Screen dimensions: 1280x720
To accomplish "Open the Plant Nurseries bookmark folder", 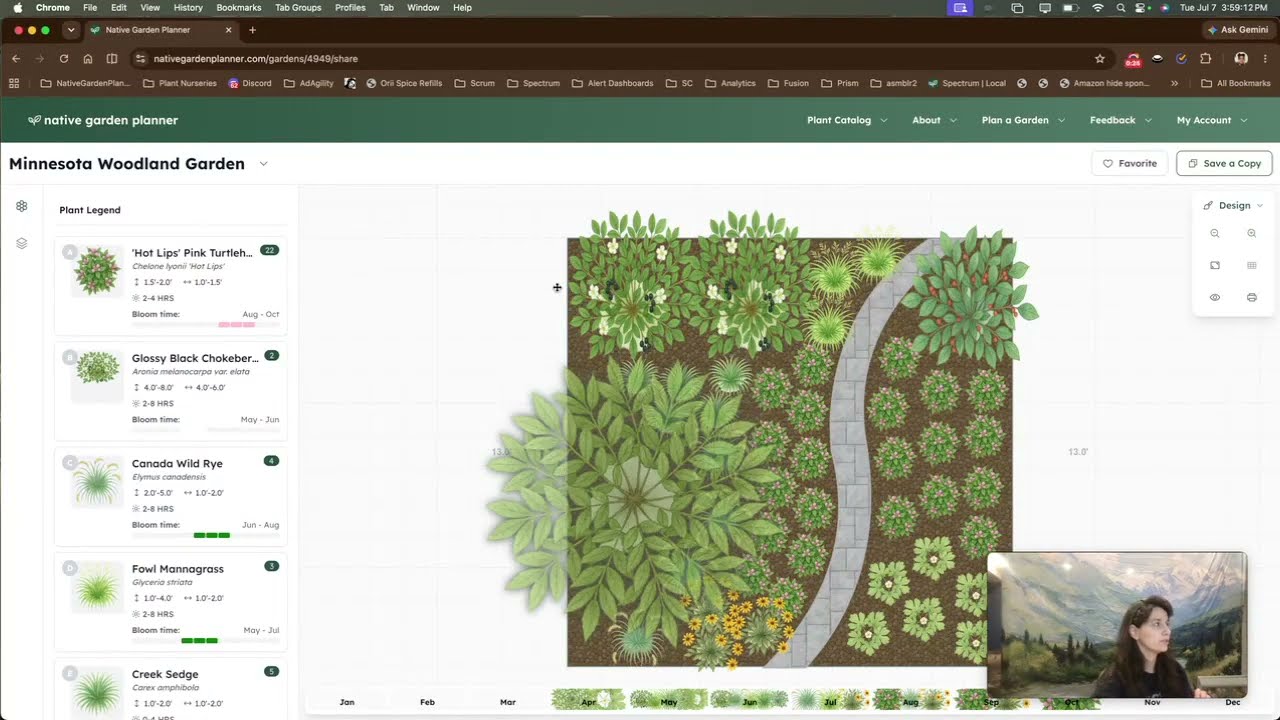I will [180, 83].
